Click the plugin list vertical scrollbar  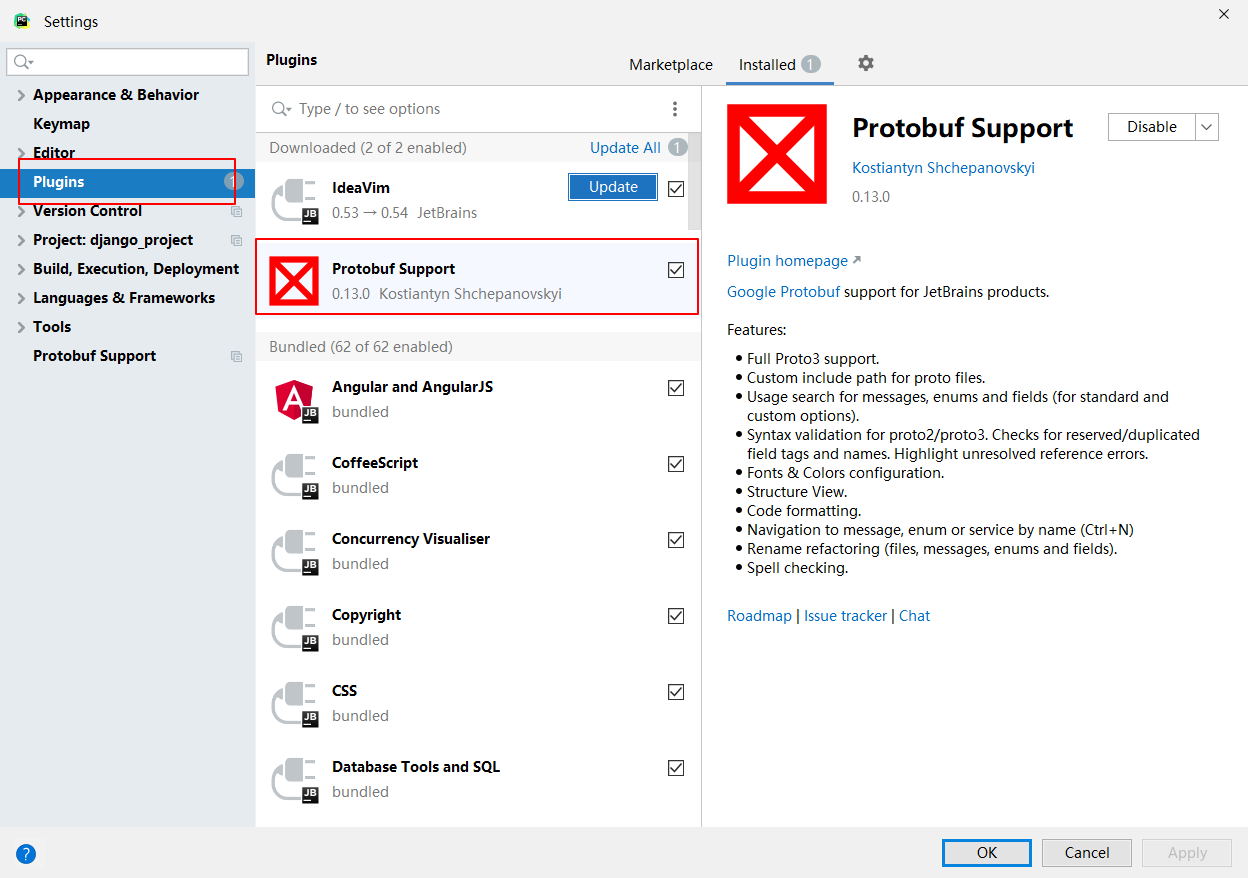point(694,180)
